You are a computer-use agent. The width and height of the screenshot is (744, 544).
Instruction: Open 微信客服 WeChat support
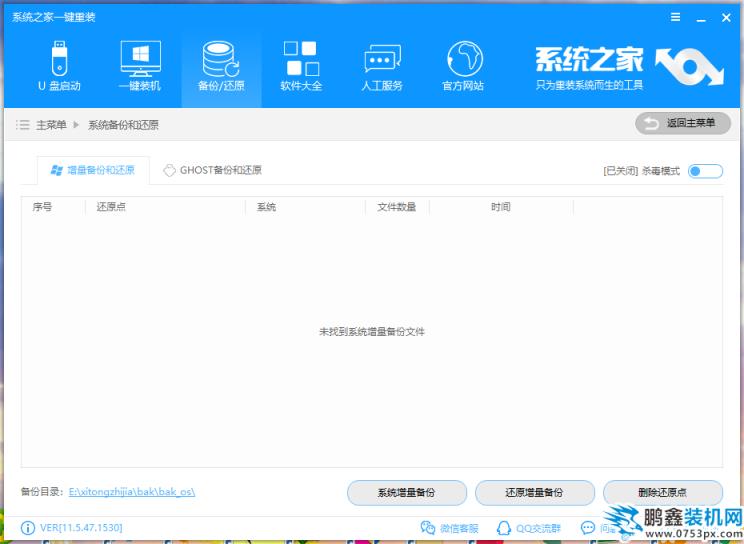(x=449, y=528)
